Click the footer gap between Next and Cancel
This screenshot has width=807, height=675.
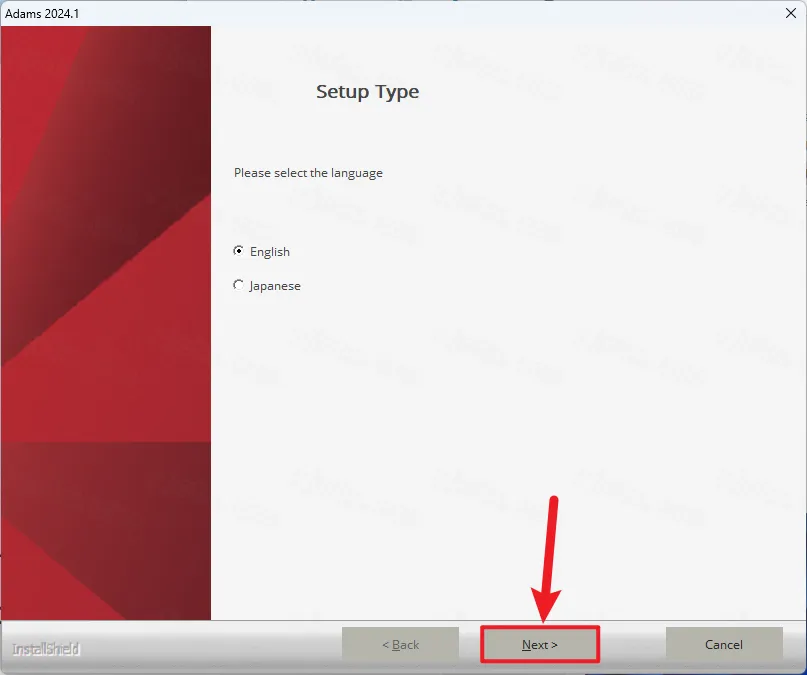632,646
